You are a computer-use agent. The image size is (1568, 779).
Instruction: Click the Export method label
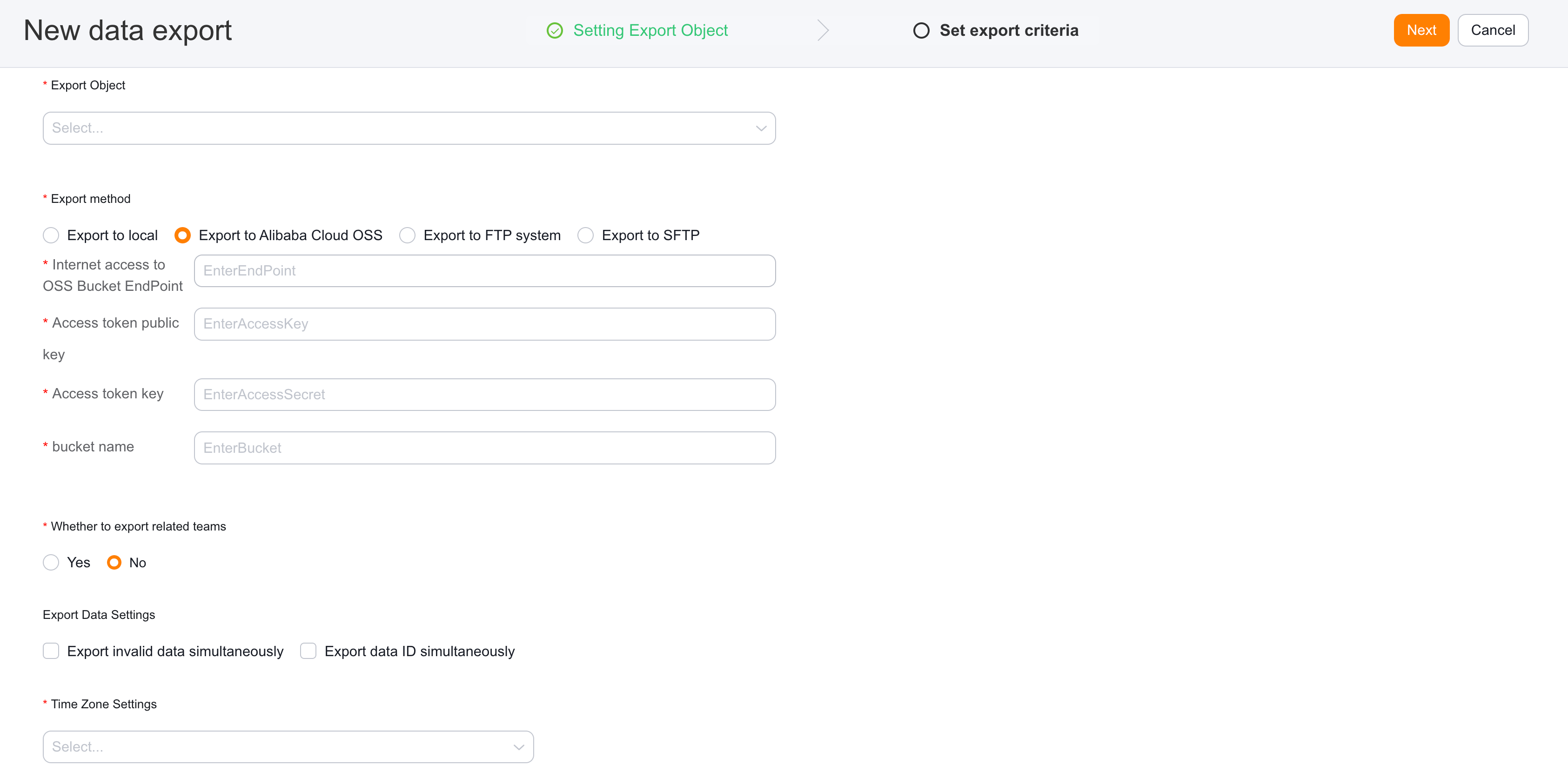click(x=90, y=199)
